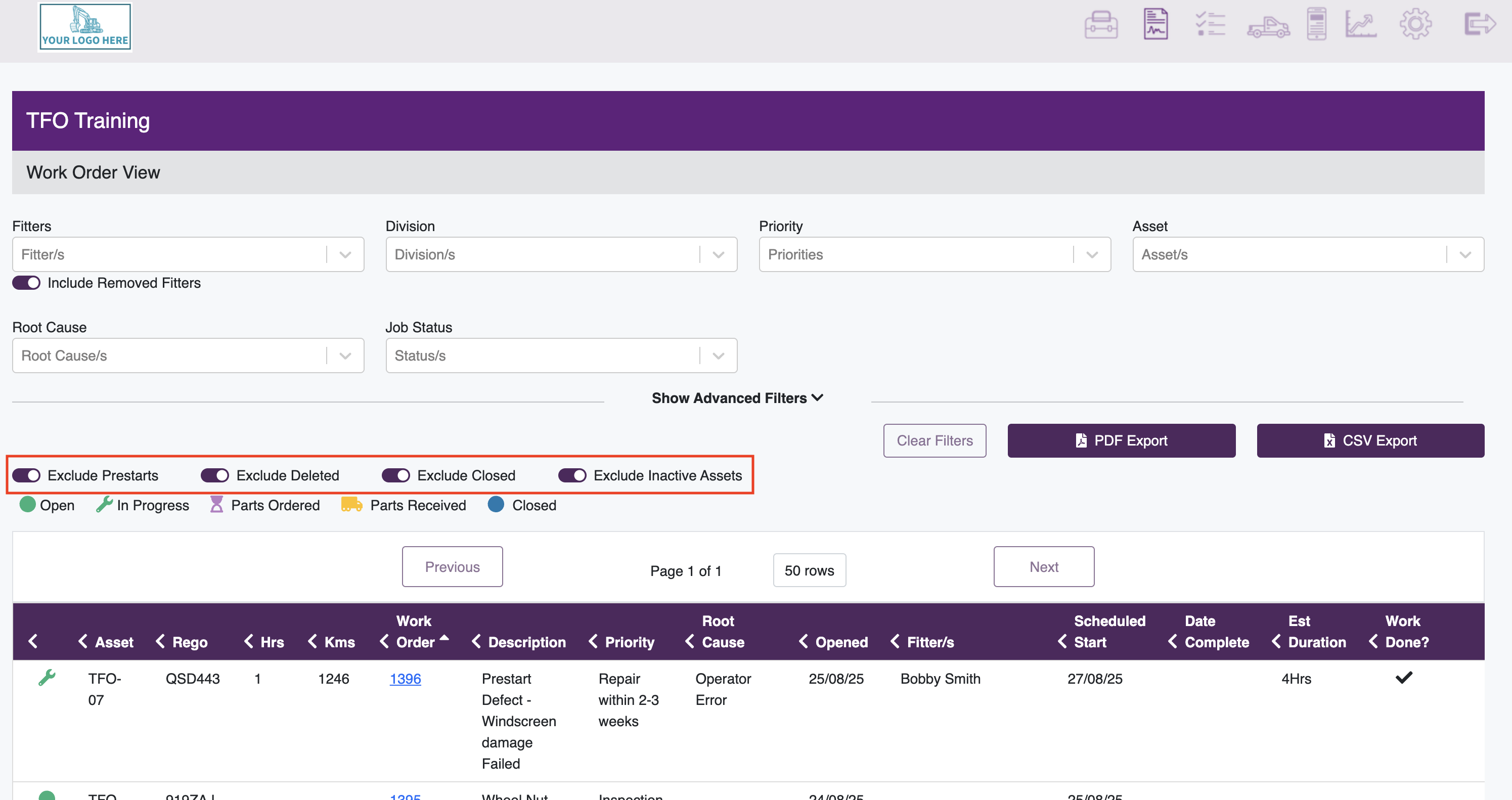Viewport: 1512px width, 800px height.
Task: Click the Page 1 of 1 indicator
Action: pos(686,570)
